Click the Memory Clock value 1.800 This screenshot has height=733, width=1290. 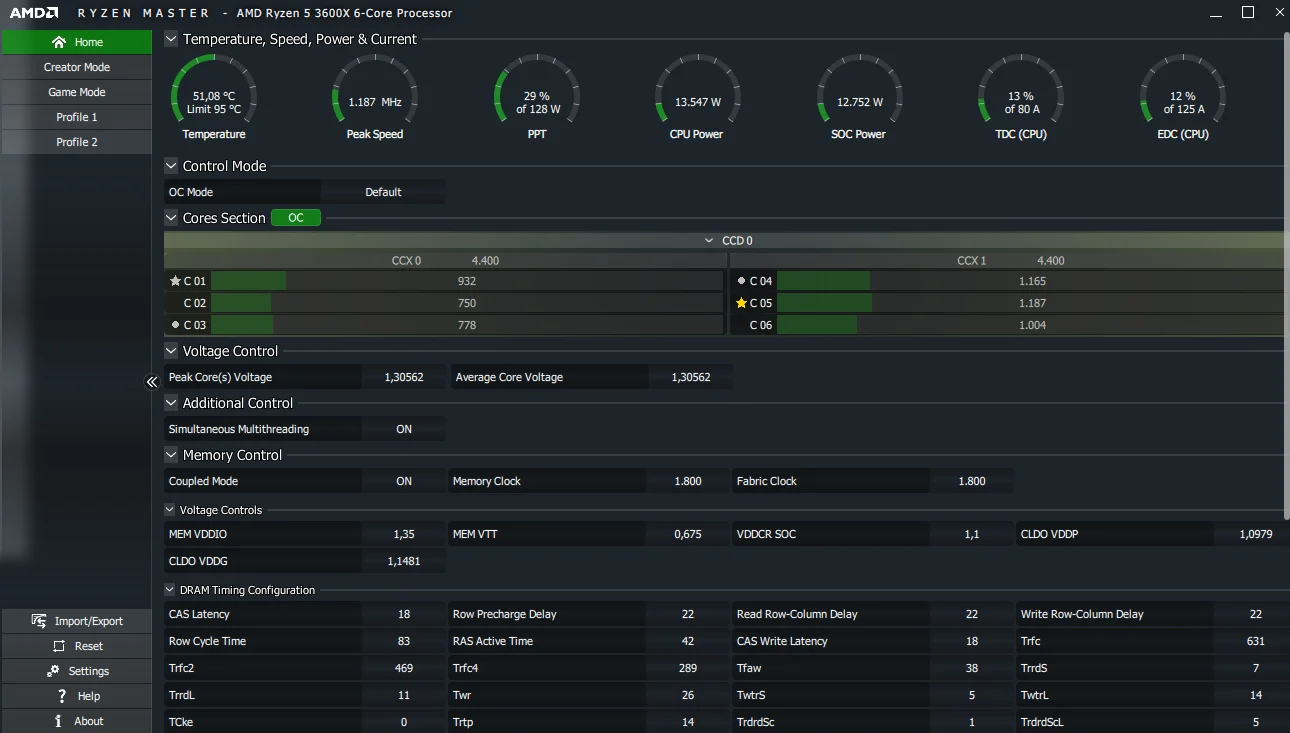688,481
